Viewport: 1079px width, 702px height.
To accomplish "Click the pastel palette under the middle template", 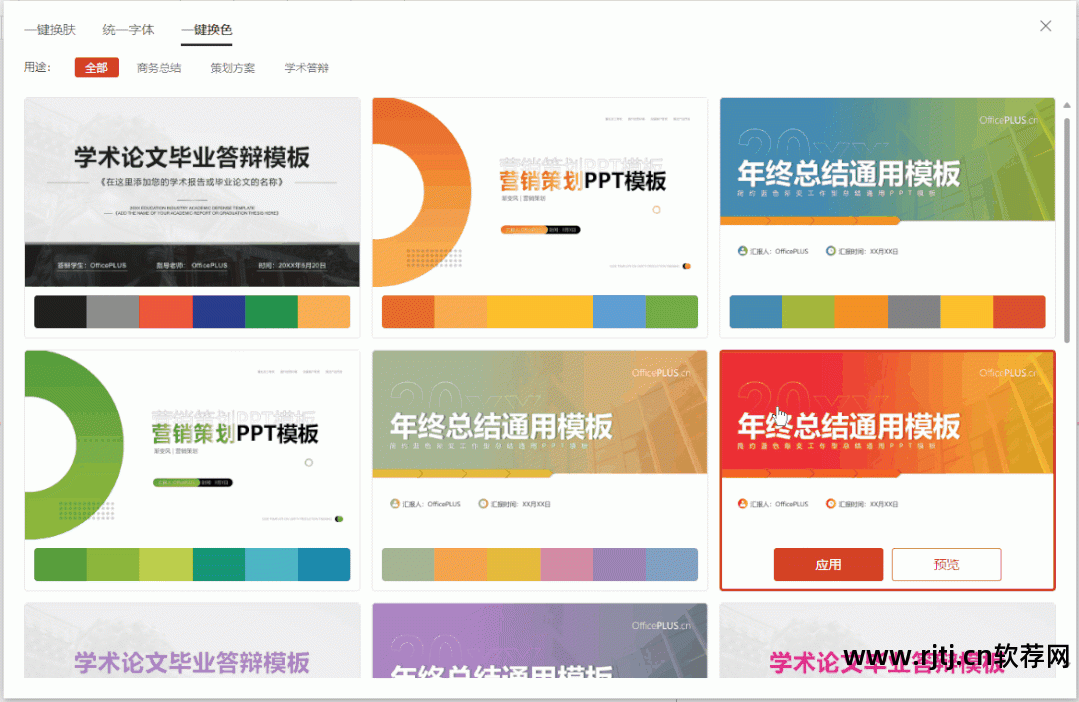I will pos(539,565).
